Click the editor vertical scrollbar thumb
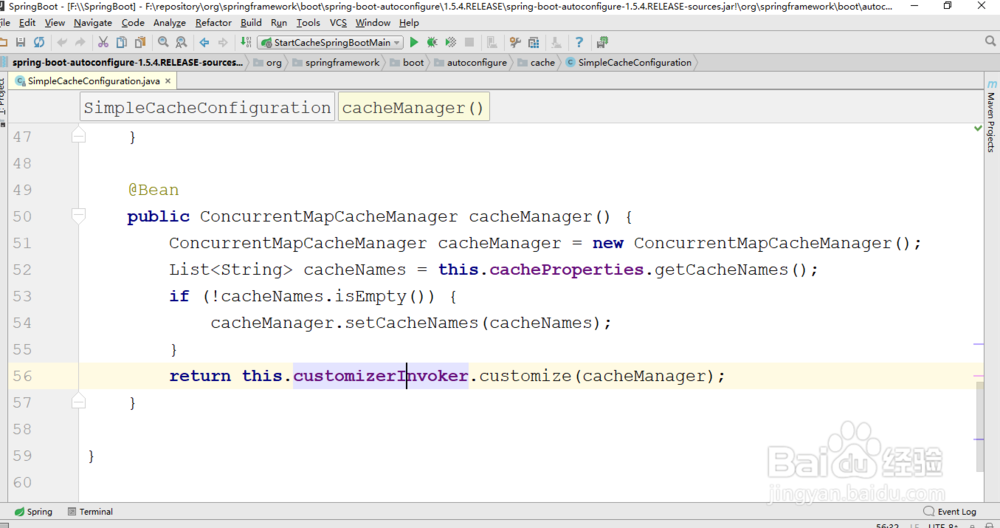 [979, 427]
